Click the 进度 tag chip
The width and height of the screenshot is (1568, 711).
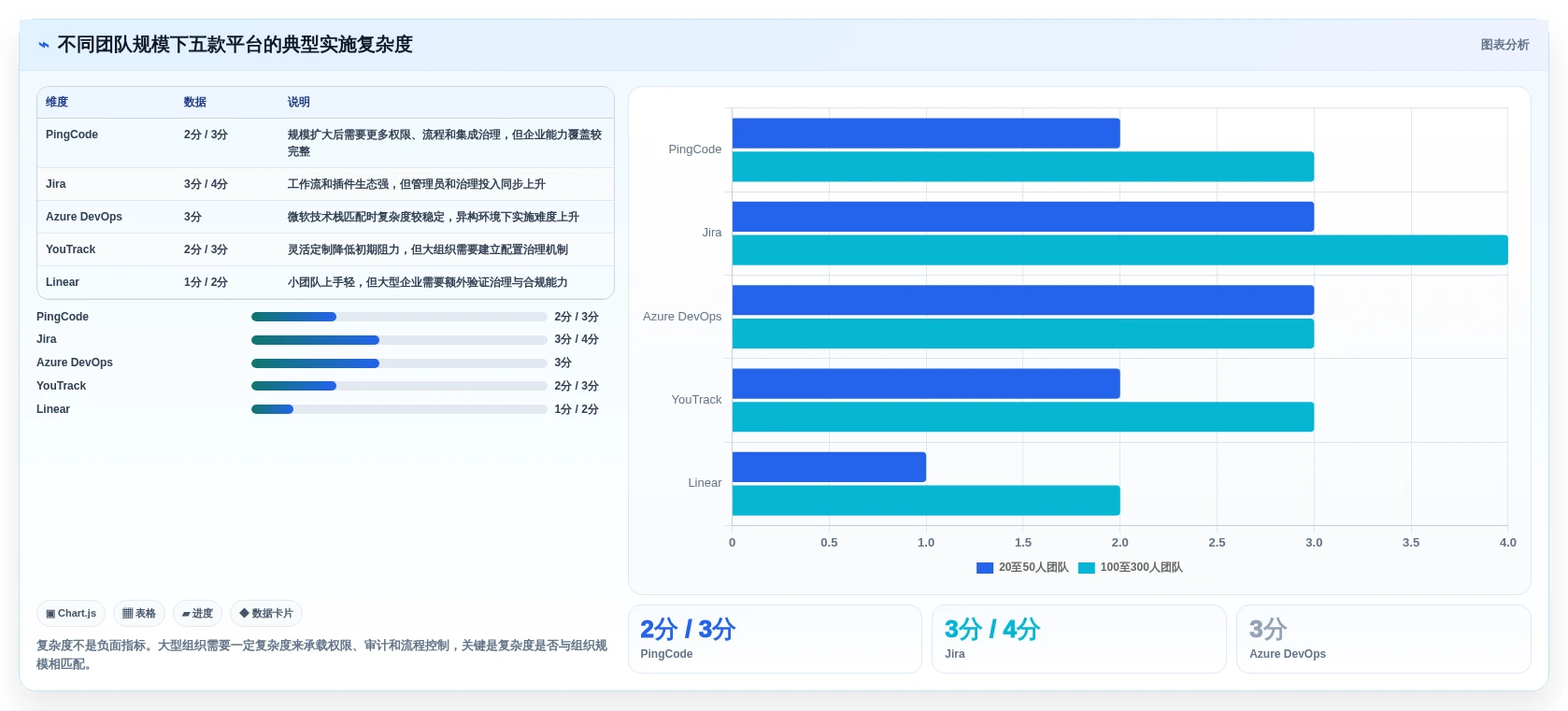[x=197, y=614]
